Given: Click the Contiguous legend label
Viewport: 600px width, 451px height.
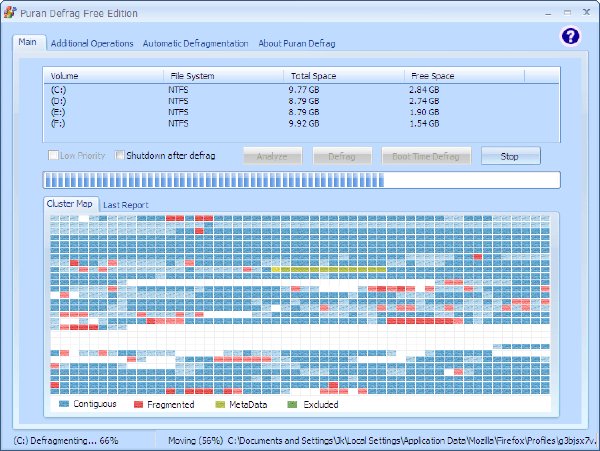Looking at the screenshot, I should click(x=95, y=404).
